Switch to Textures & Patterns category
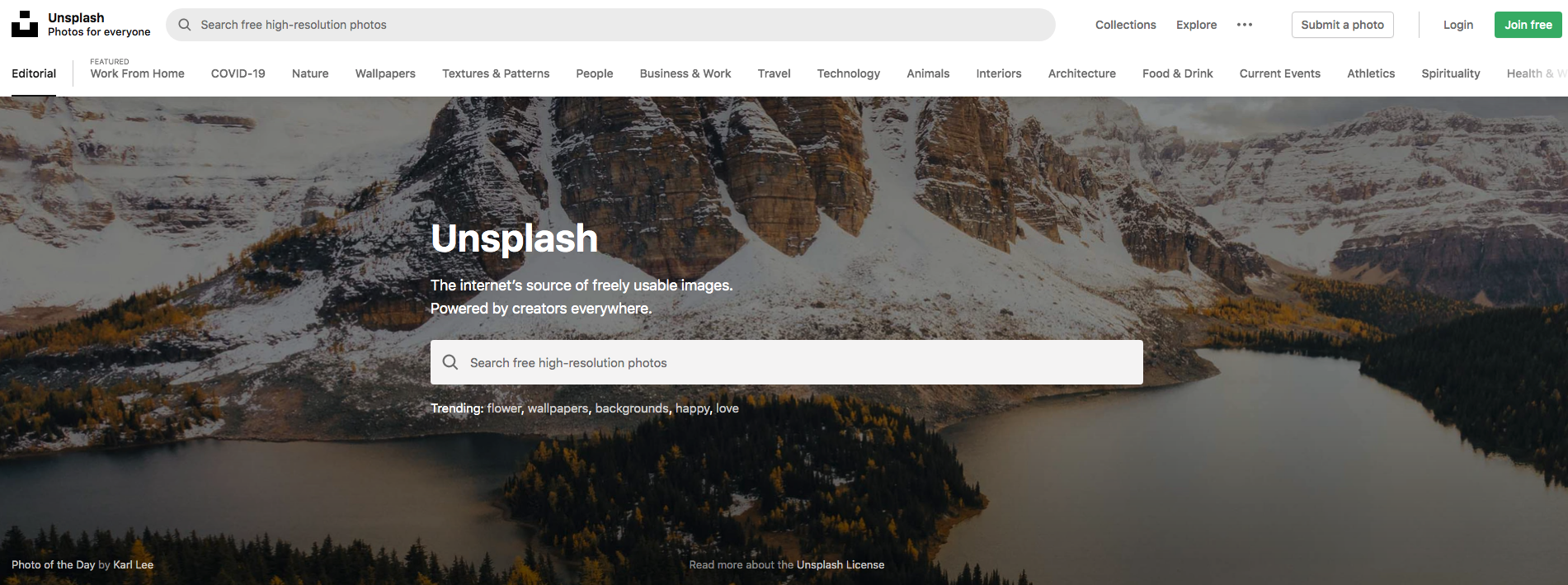 [496, 73]
